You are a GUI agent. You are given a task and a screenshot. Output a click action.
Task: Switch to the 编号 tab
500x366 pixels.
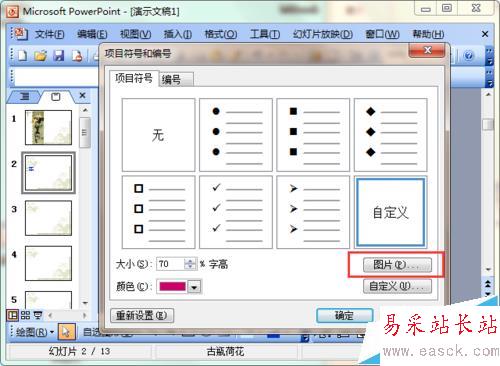[176, 80]
